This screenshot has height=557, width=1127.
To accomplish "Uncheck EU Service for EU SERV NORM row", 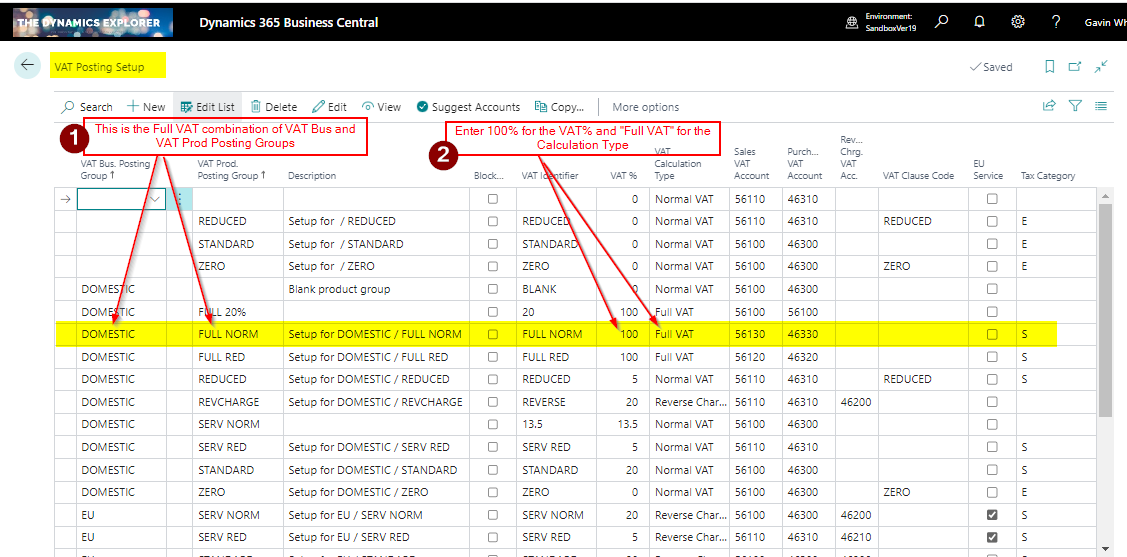I will [x=992, y=515].
